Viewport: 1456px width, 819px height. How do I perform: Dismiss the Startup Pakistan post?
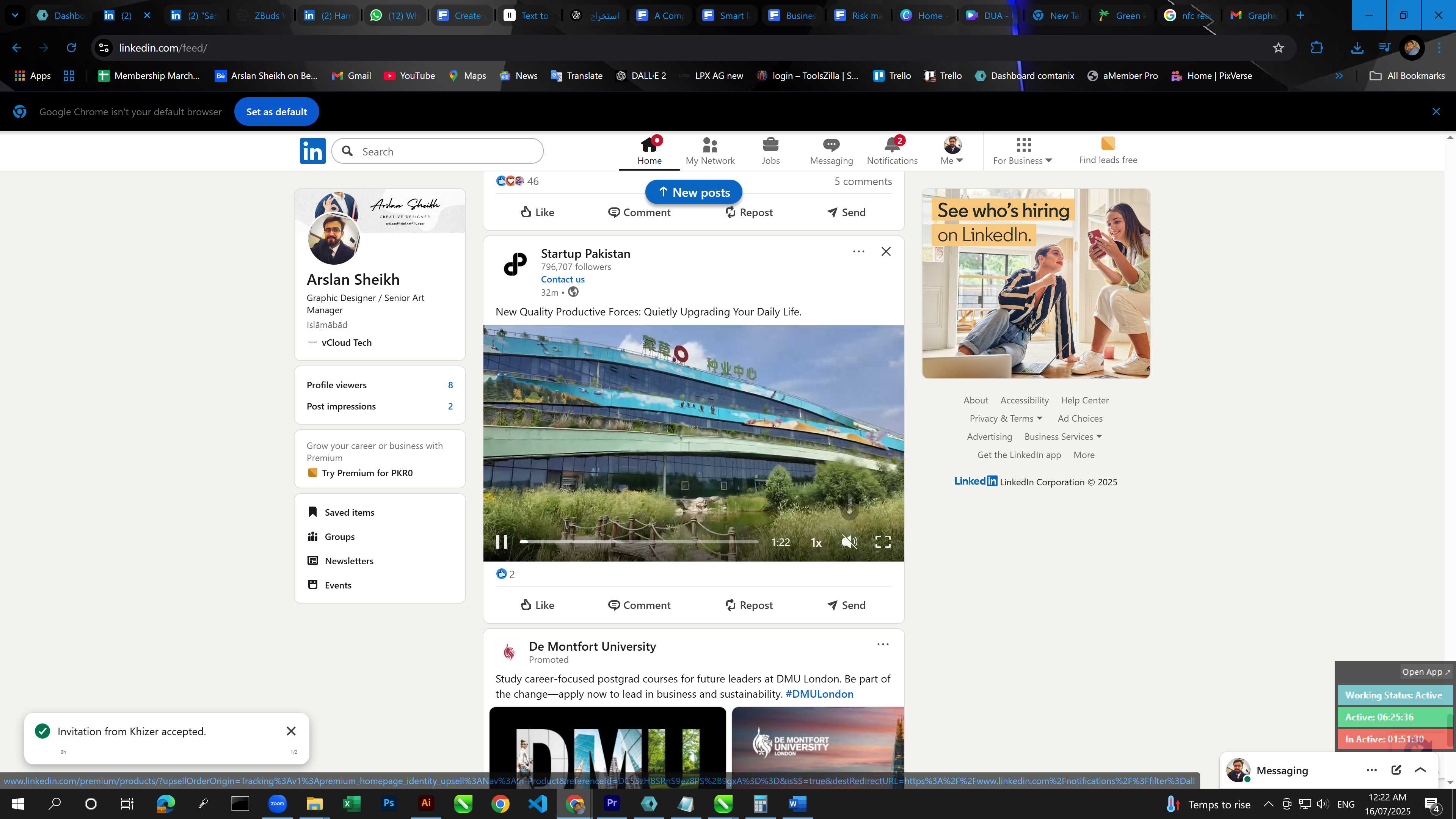point(886,251)
